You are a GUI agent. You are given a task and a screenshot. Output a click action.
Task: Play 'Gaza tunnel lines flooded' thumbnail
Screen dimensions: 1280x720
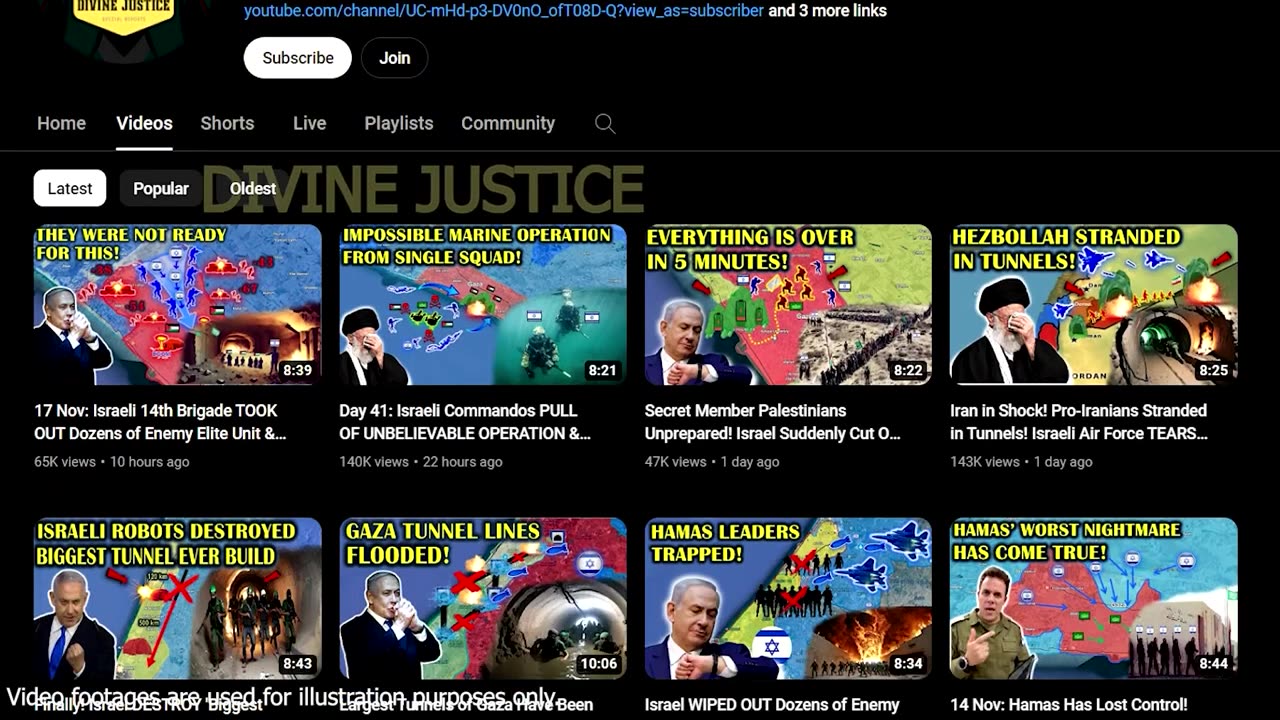483,599
